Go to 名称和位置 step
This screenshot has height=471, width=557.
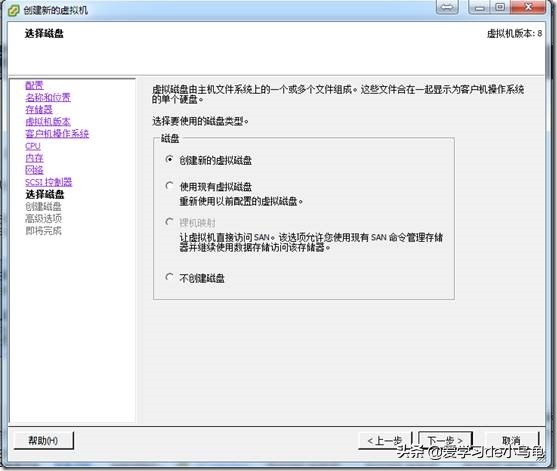(x=48, y=97)
